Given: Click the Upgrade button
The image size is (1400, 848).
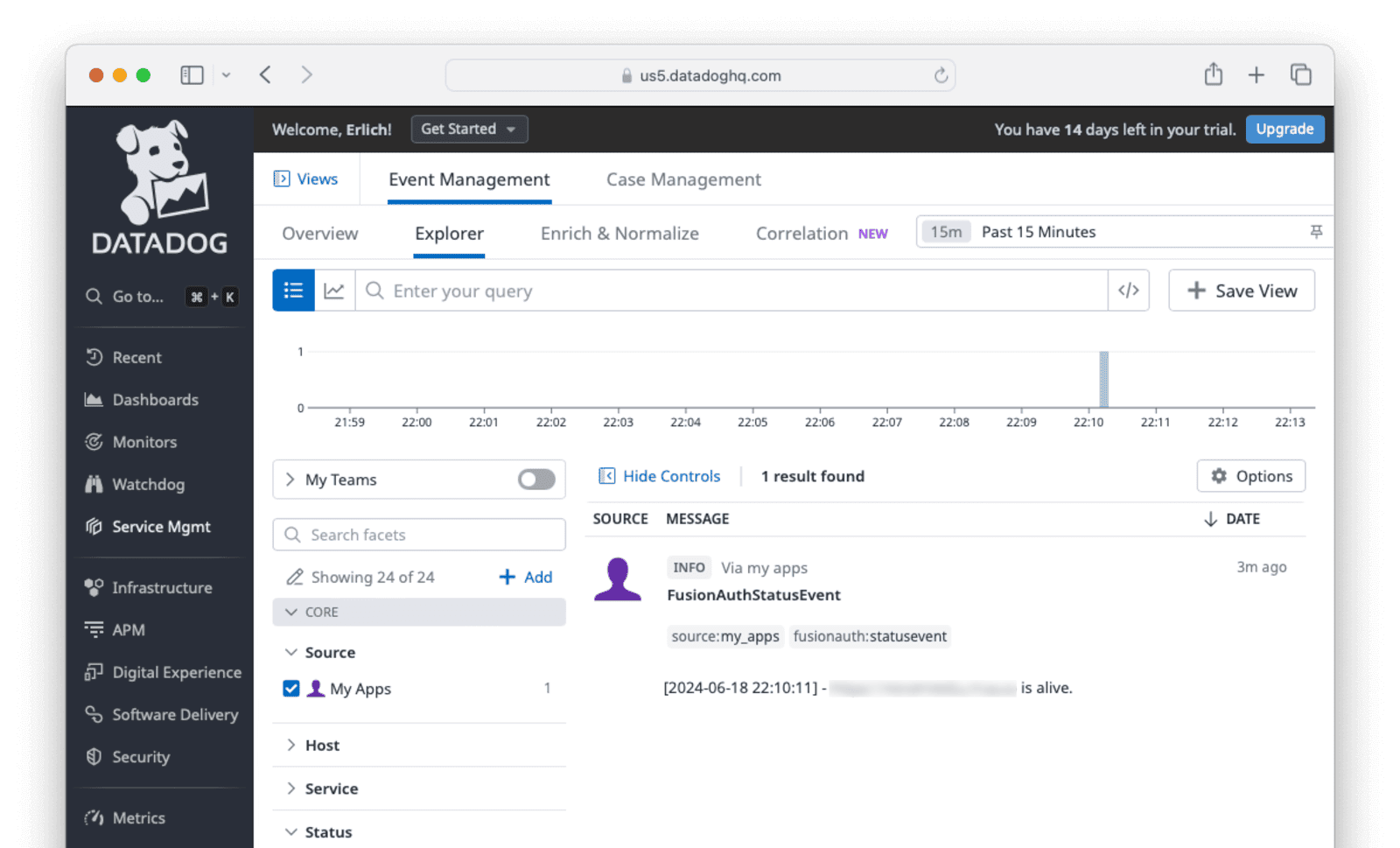Looking at the screenshot, I should (x=1284, y=129).
